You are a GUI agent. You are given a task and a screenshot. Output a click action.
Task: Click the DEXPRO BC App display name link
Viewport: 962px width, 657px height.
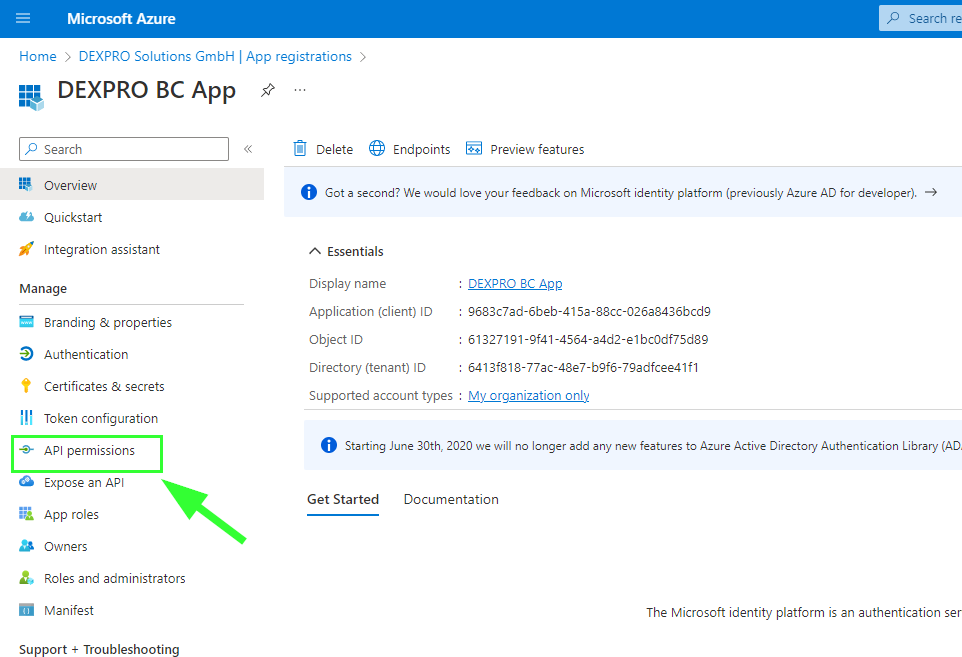515,284
